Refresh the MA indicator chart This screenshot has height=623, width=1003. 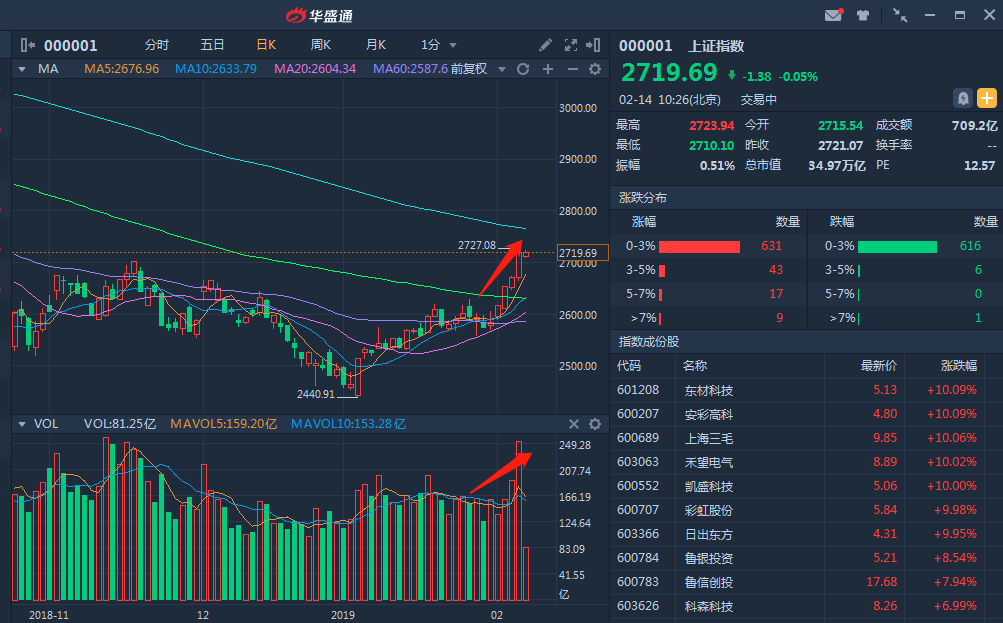pyautogui.click(x=523, y=69)
